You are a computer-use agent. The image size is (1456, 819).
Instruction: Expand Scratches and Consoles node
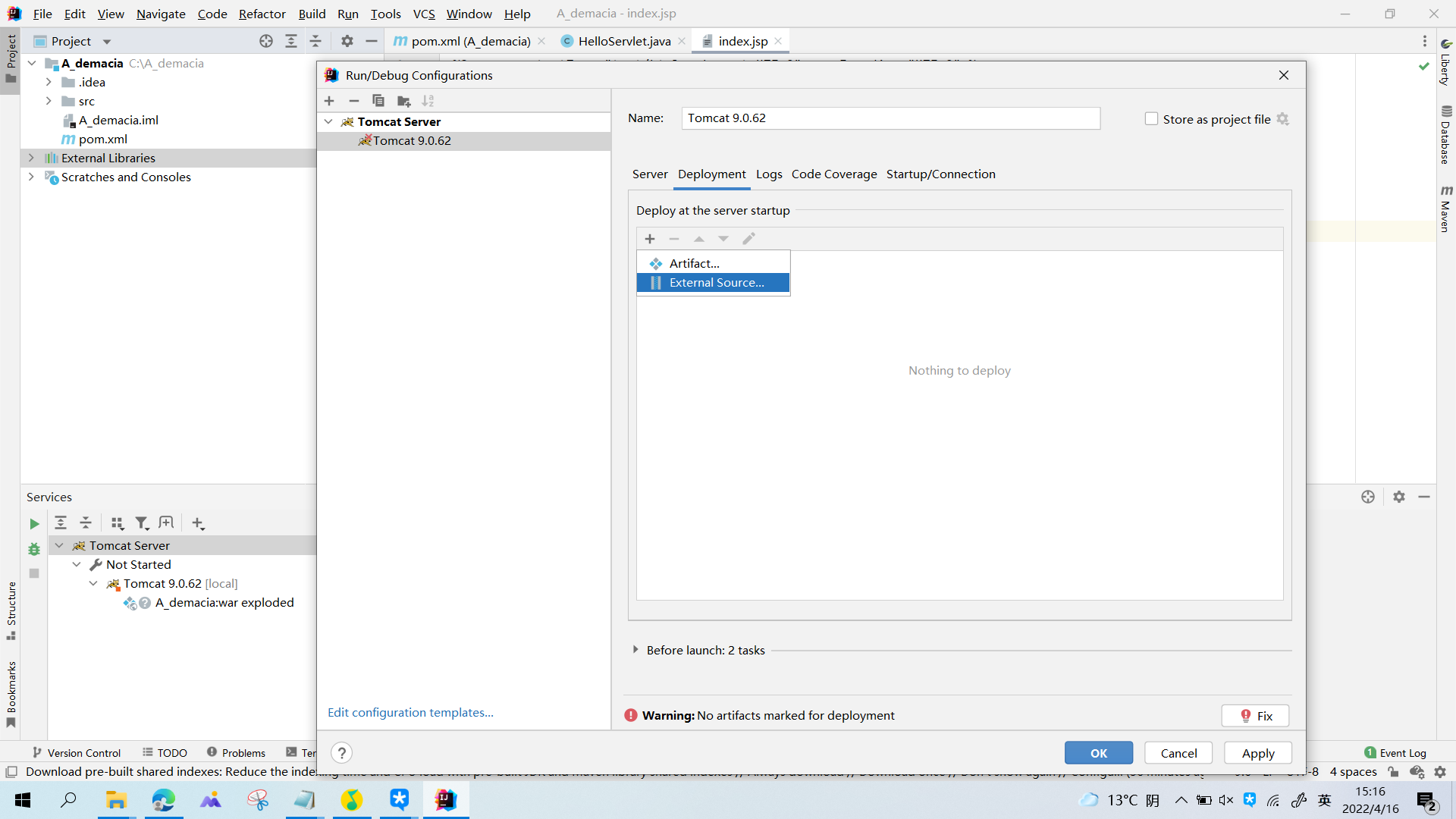(x=31, y=177)
